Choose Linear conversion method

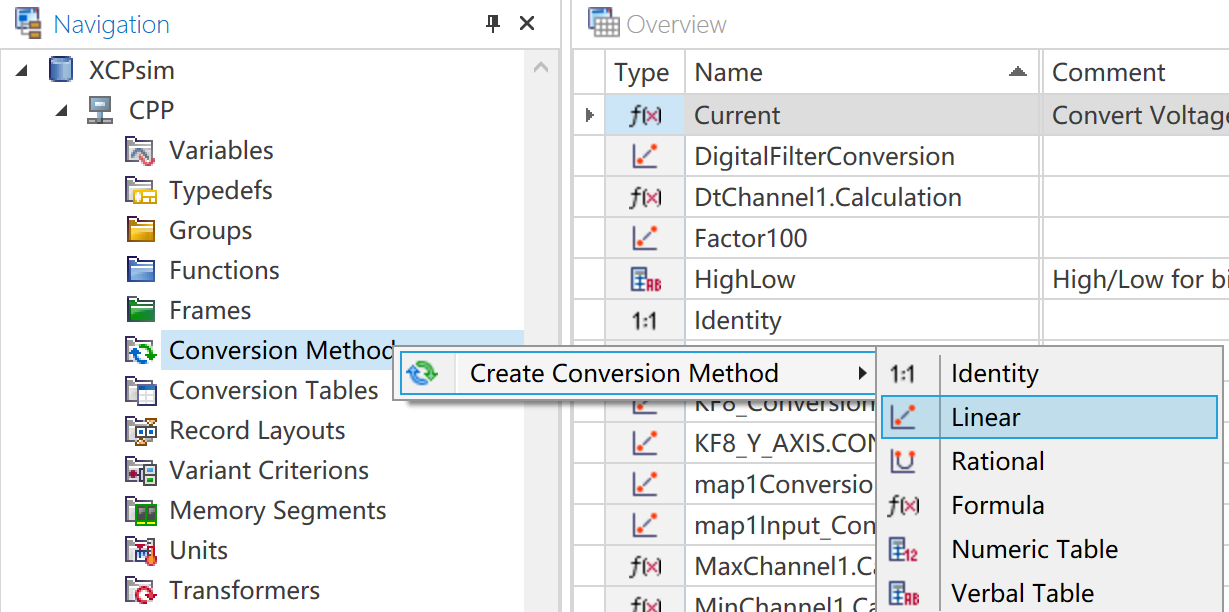(x=1049, y=418)
